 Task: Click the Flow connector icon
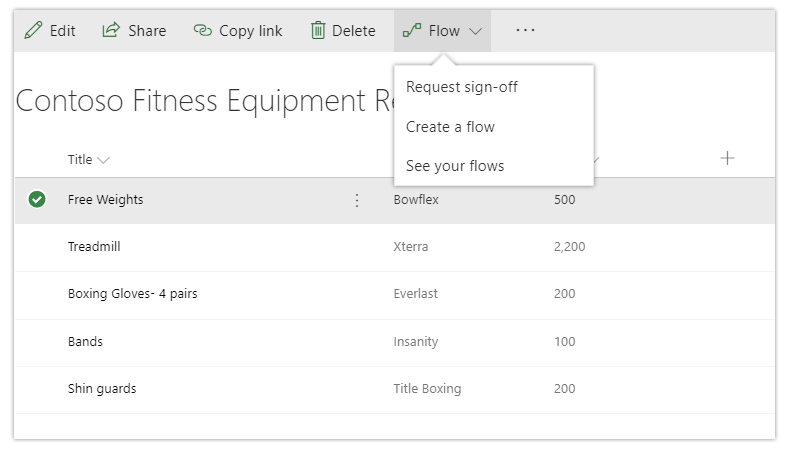pyautogui.click(x=411, y=31)
